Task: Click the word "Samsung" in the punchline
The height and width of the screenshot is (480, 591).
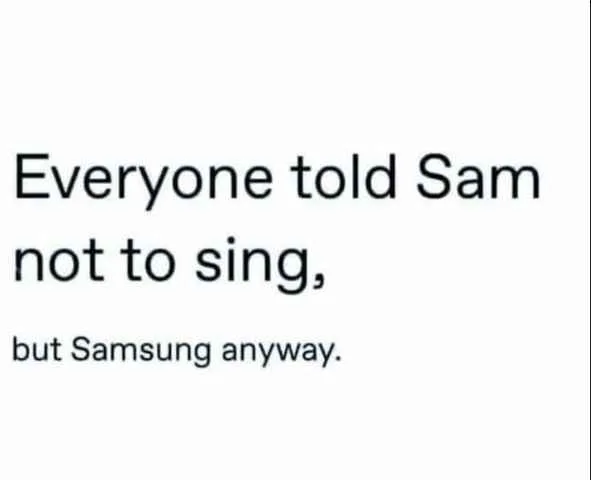Action: point(141,351)
